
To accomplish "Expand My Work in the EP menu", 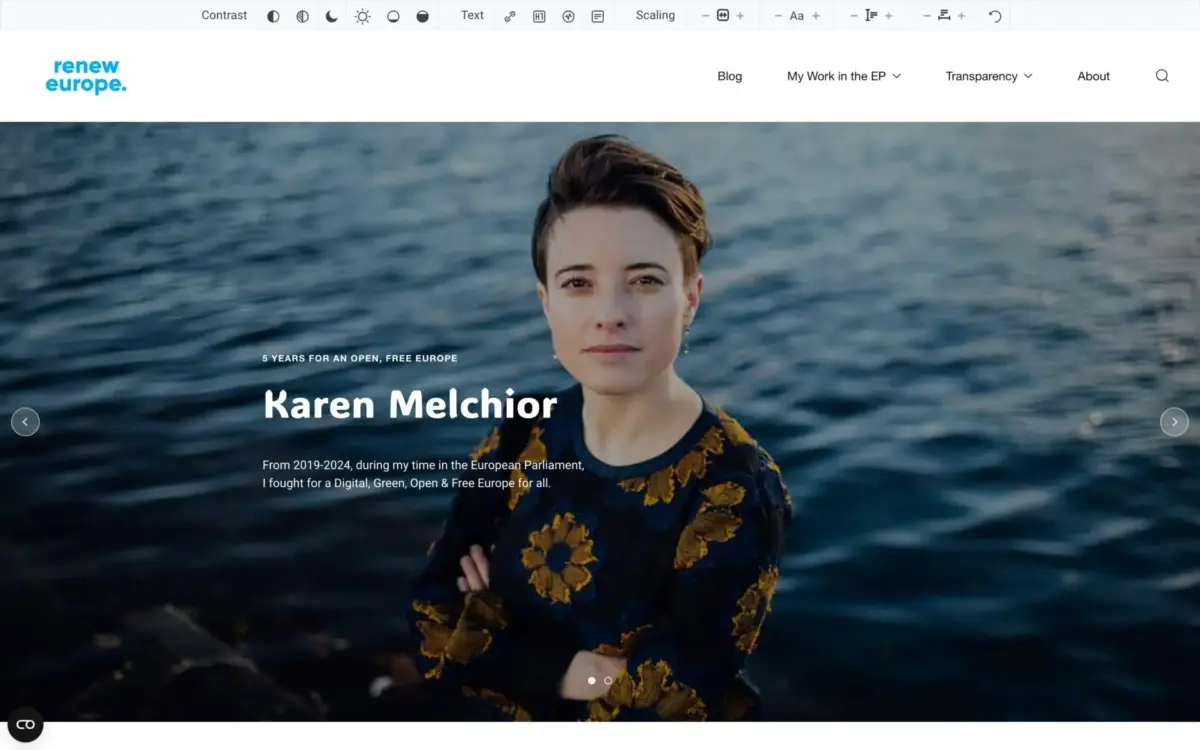I will [843, 76].
